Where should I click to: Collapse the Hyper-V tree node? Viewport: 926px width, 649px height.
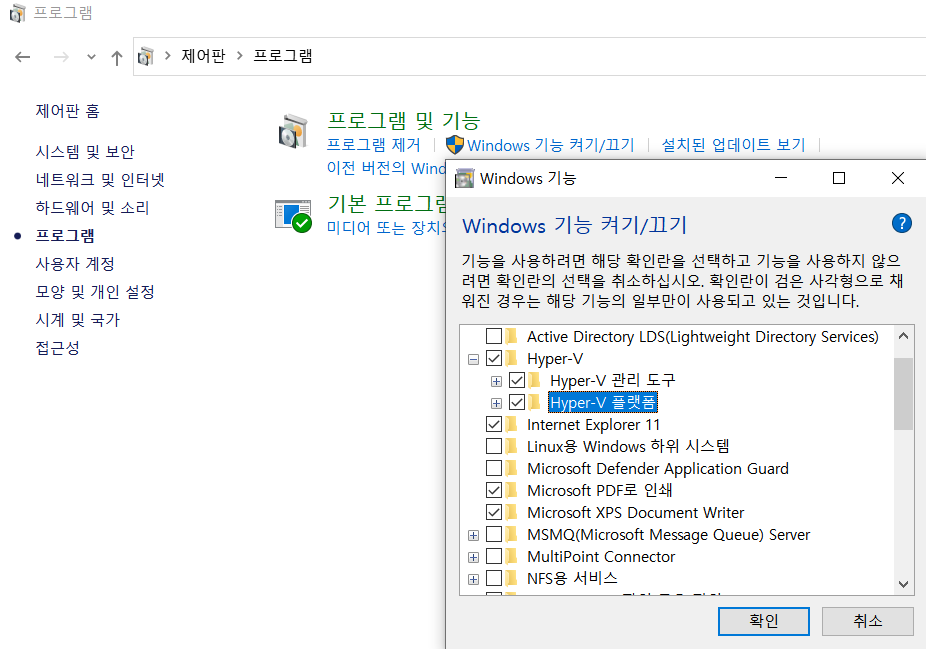(x=473, y=359)
